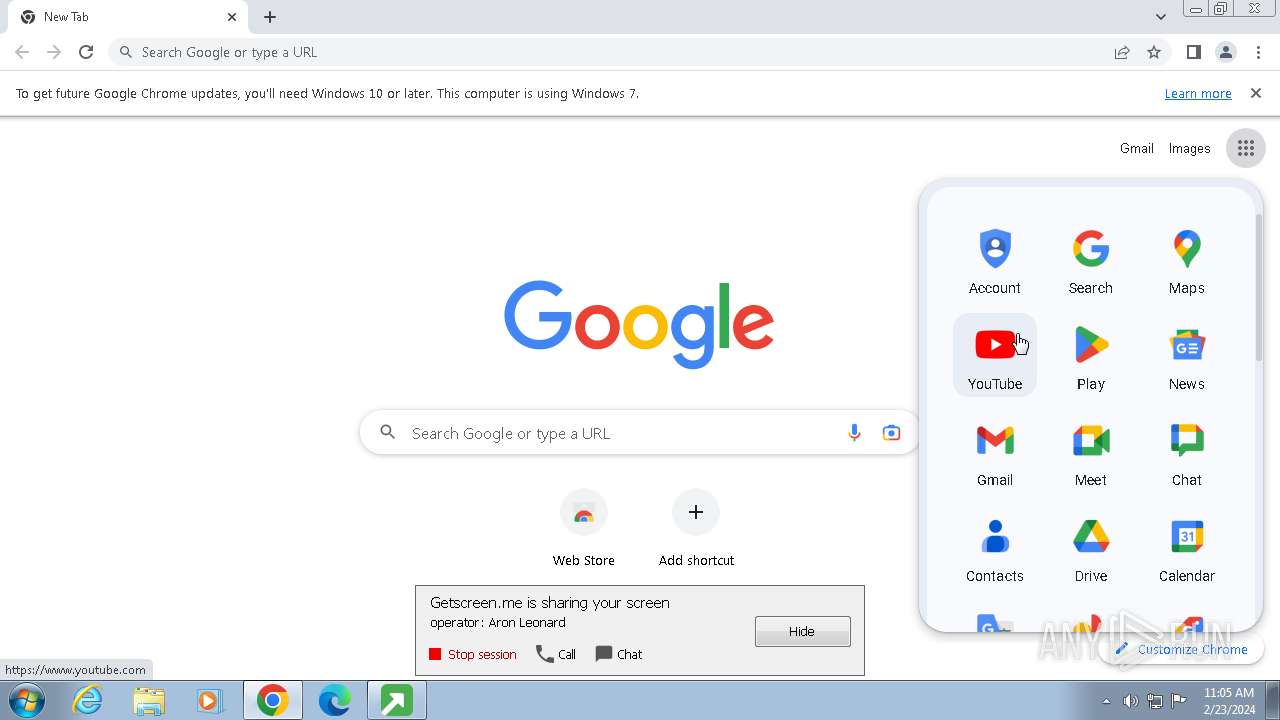
Task: Open Google Meet app icon
Action: pos(1090,453)
